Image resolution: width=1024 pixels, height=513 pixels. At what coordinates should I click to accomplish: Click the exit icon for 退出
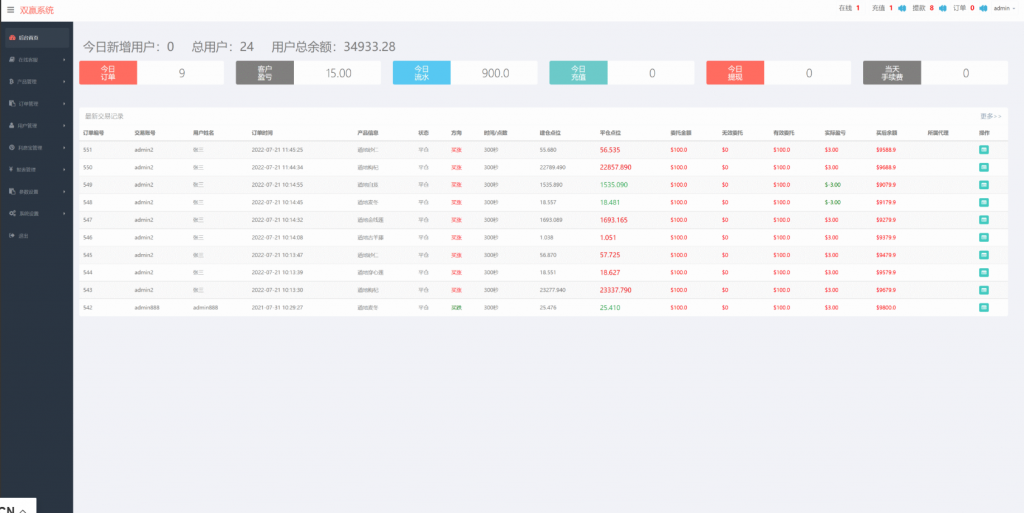pyautogui.click(x=11, y=235)
